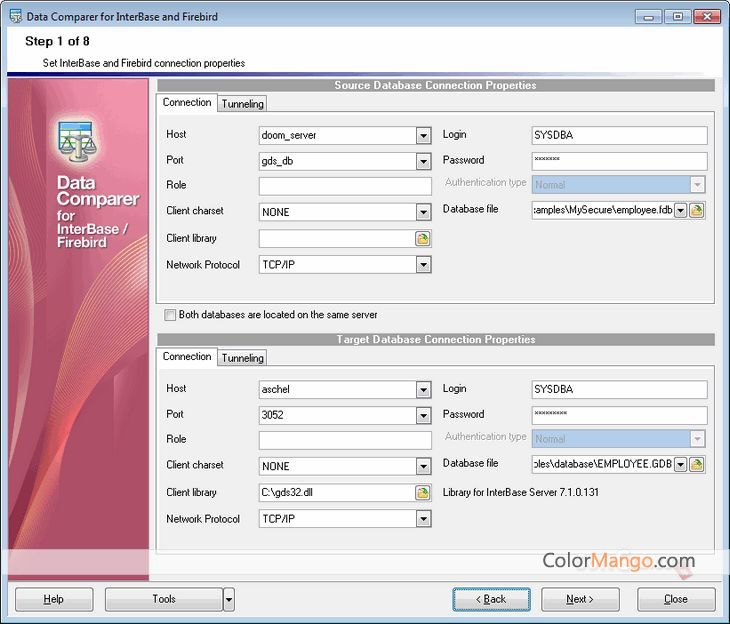Click target Port field 3052

tap(338, 415)
